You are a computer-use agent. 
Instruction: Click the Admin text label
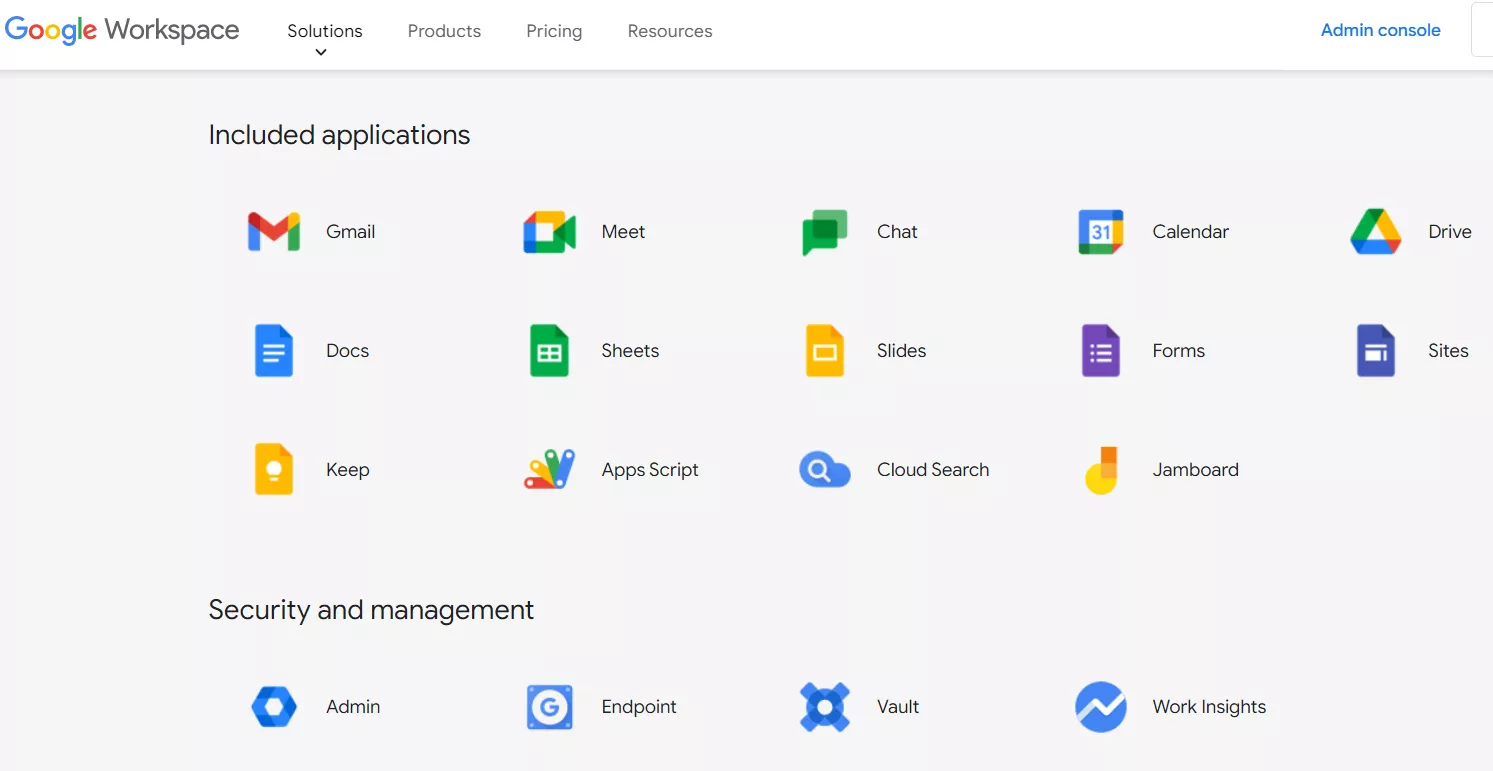pos(353,707)
